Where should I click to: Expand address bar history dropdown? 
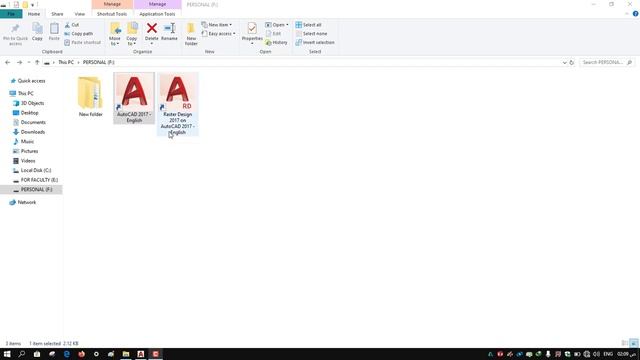pos(564,62)
